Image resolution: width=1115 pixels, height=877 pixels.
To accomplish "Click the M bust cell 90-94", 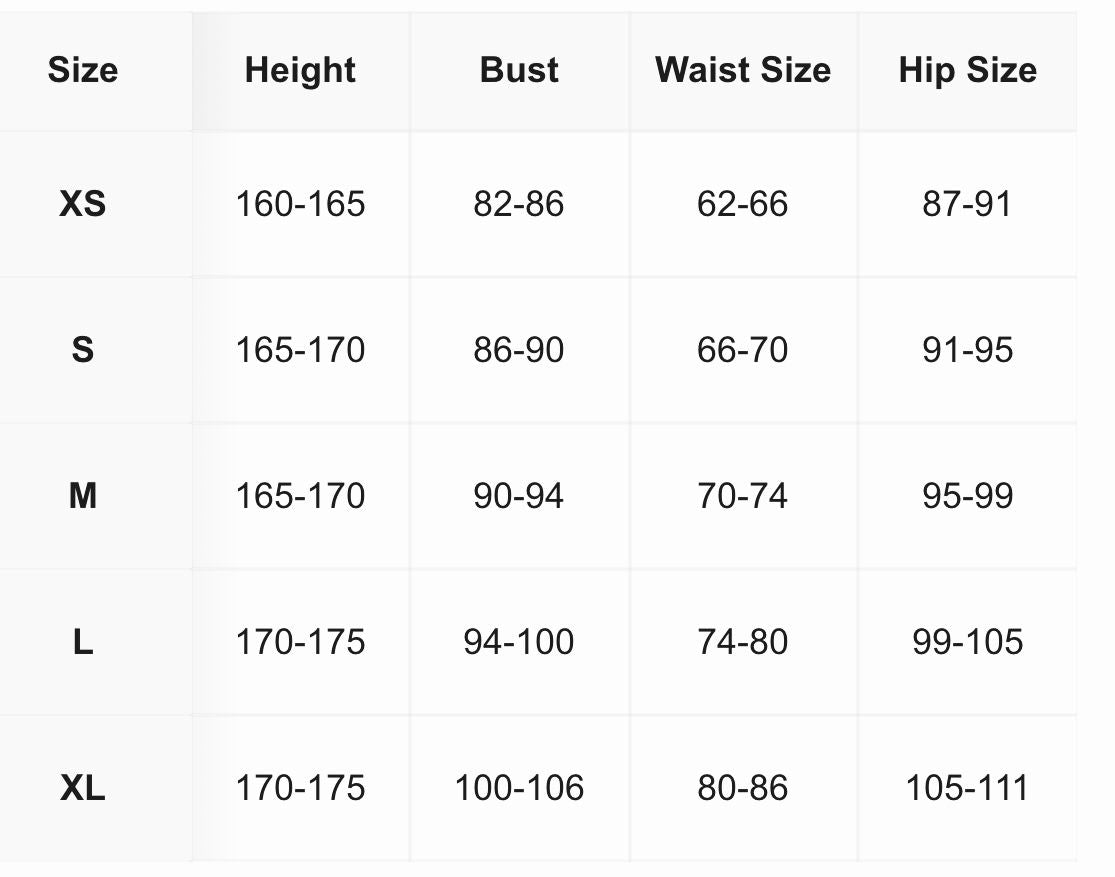I will [519, 496].
